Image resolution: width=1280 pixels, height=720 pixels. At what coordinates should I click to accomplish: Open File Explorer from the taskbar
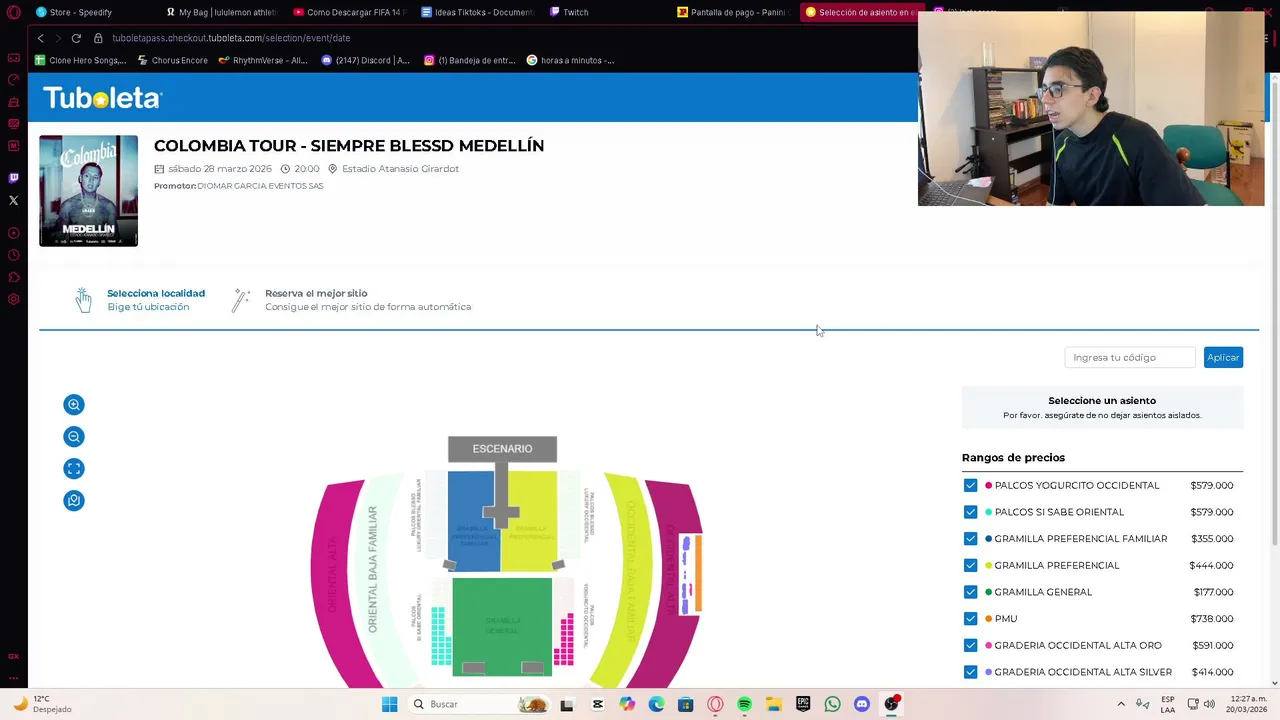pyautogui.click(x=774, y=704)
